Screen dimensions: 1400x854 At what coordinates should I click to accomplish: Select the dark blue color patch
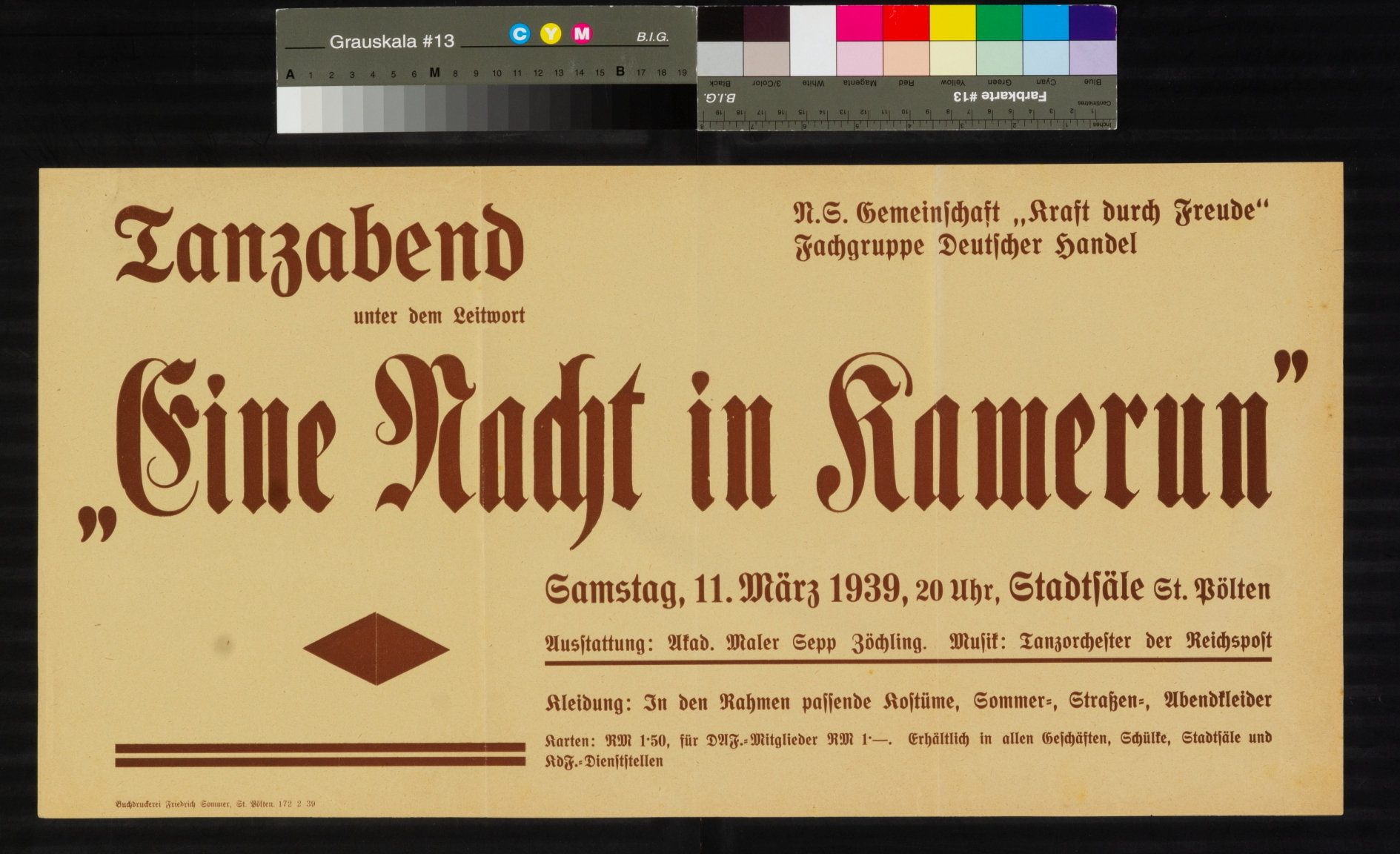point(1092,24)
